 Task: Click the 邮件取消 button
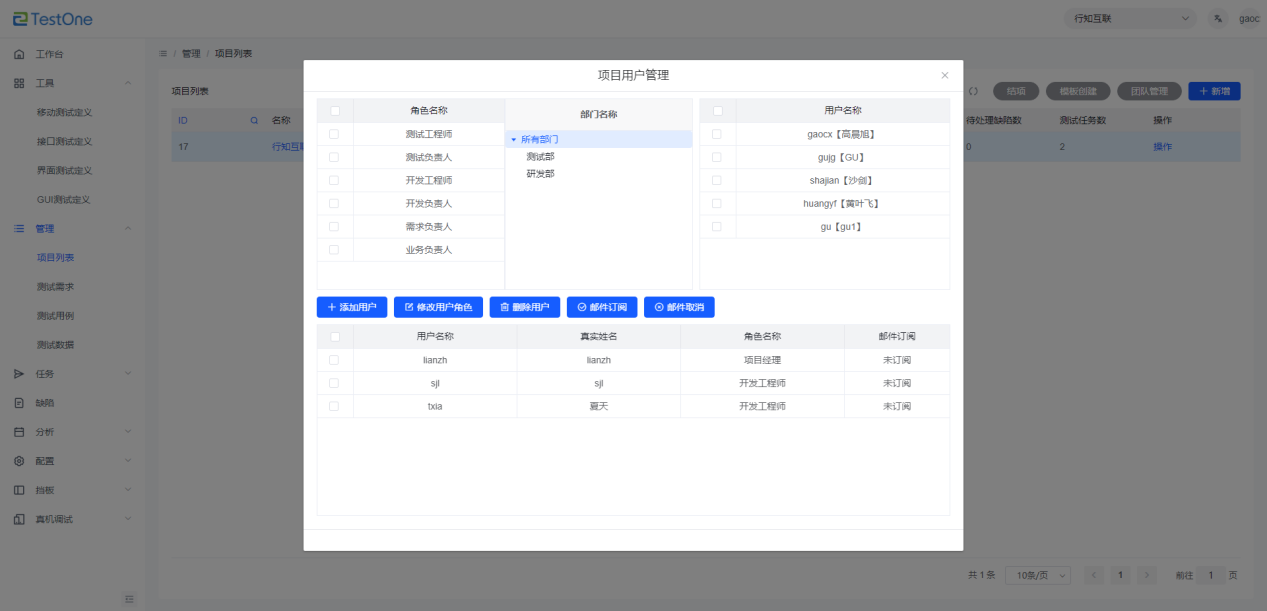click(x=679, y=307)
